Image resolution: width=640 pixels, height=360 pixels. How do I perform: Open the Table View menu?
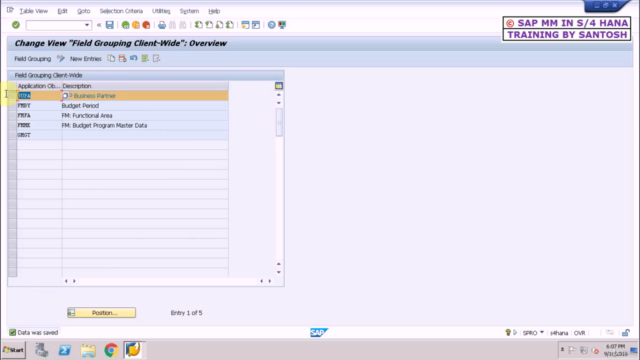(x=33, y=11)
